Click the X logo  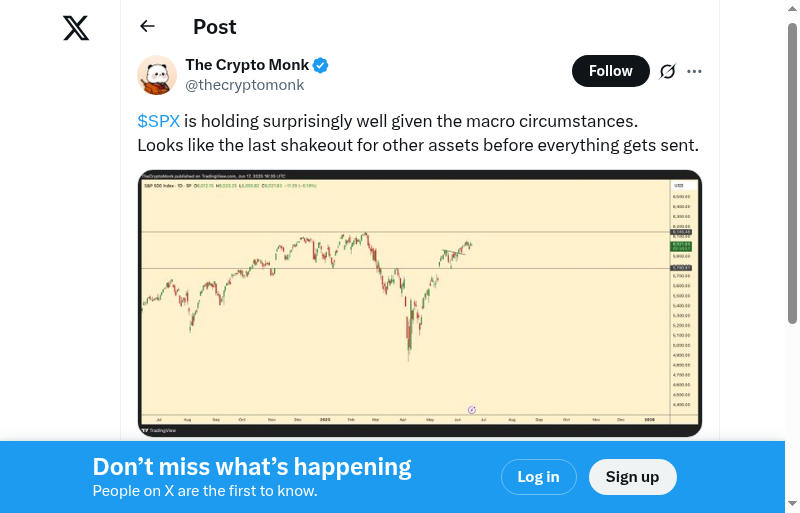pos(76,28)
